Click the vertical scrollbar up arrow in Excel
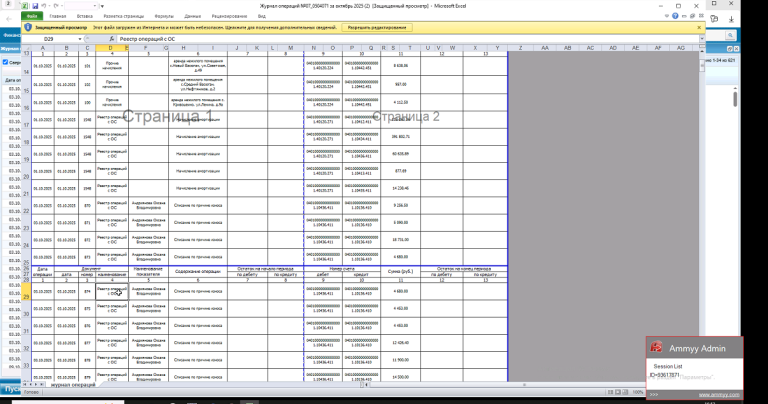Image resolution: width=768 pixels, height=404 pixels. 702,53
